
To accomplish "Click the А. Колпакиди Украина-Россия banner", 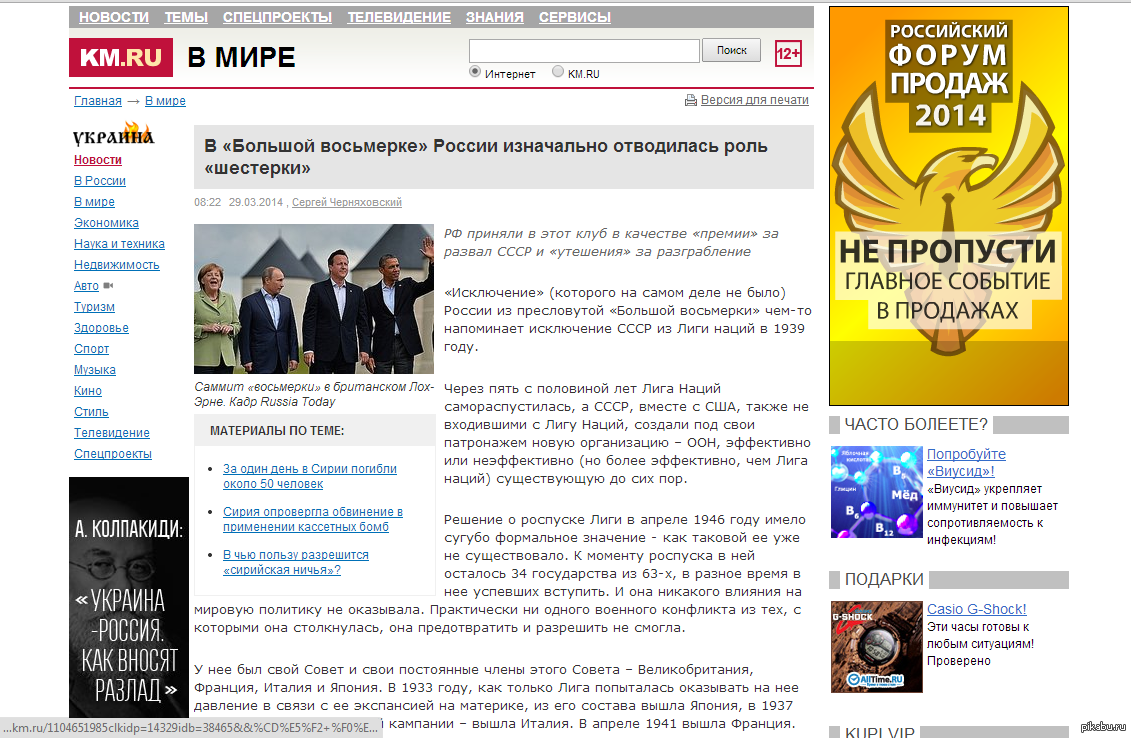I will tap(129, 597).
